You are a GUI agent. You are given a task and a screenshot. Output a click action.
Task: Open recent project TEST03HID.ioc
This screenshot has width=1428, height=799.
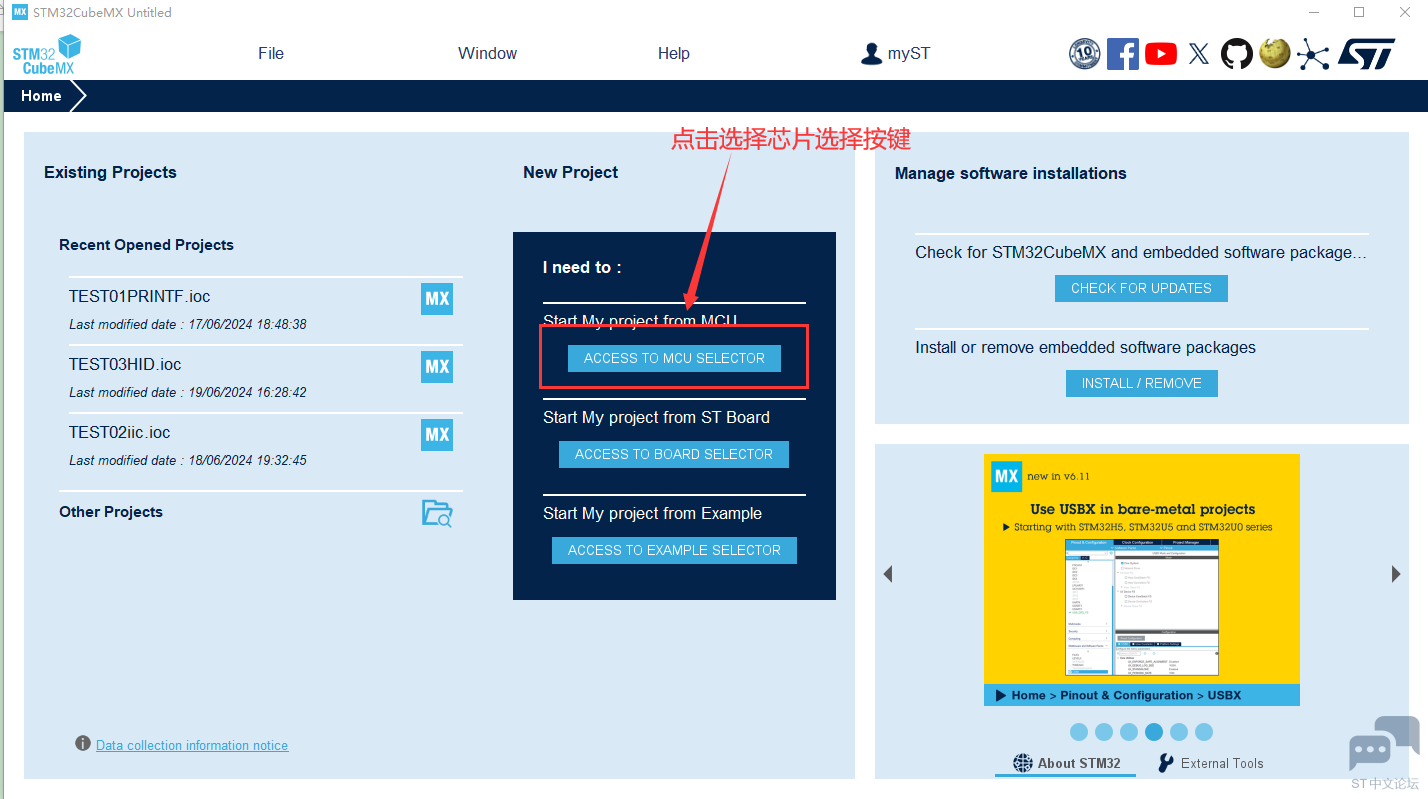125,364
